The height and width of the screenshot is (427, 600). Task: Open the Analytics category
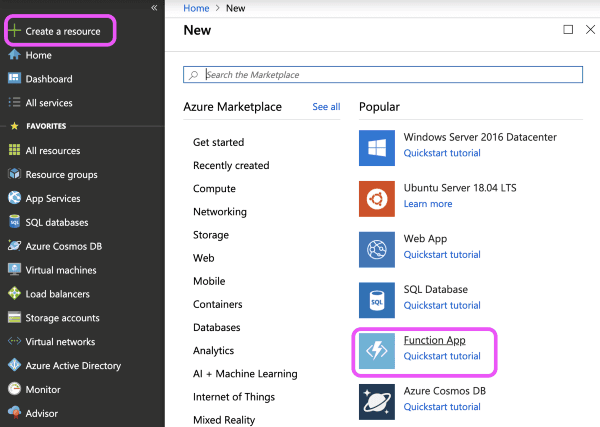(x=214, y=350)
